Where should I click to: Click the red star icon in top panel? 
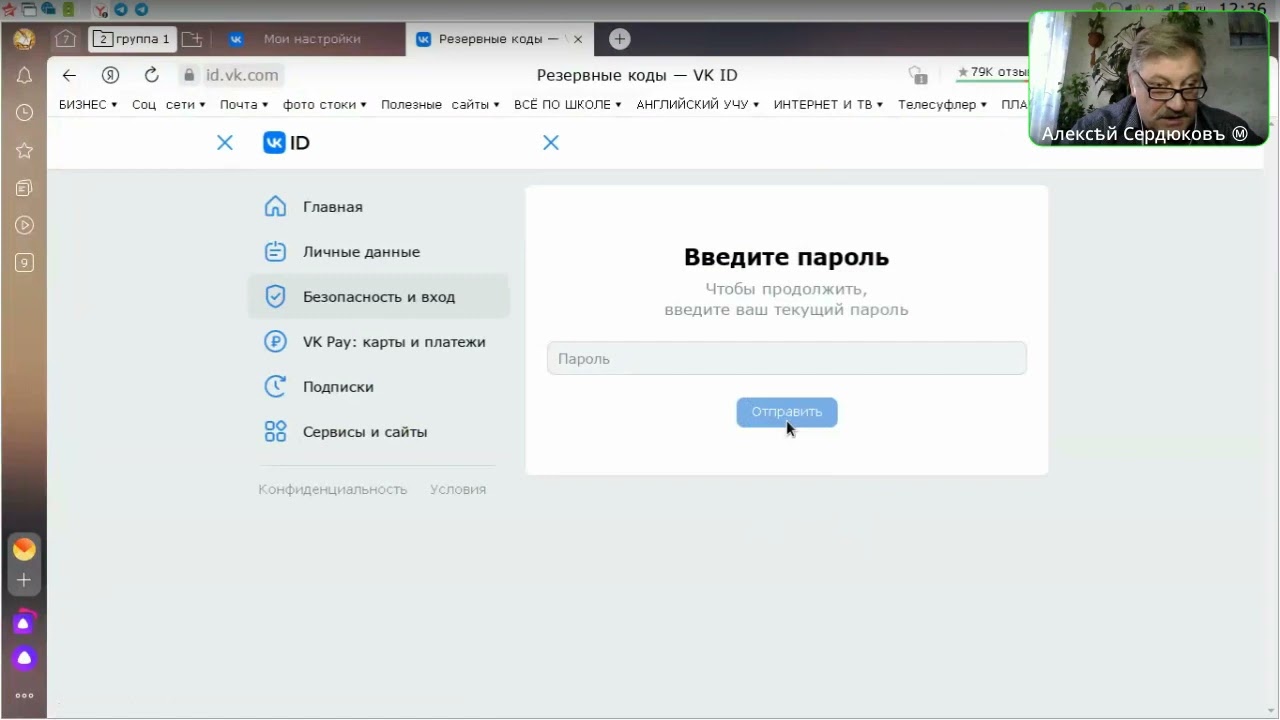(x=7, y=9)
